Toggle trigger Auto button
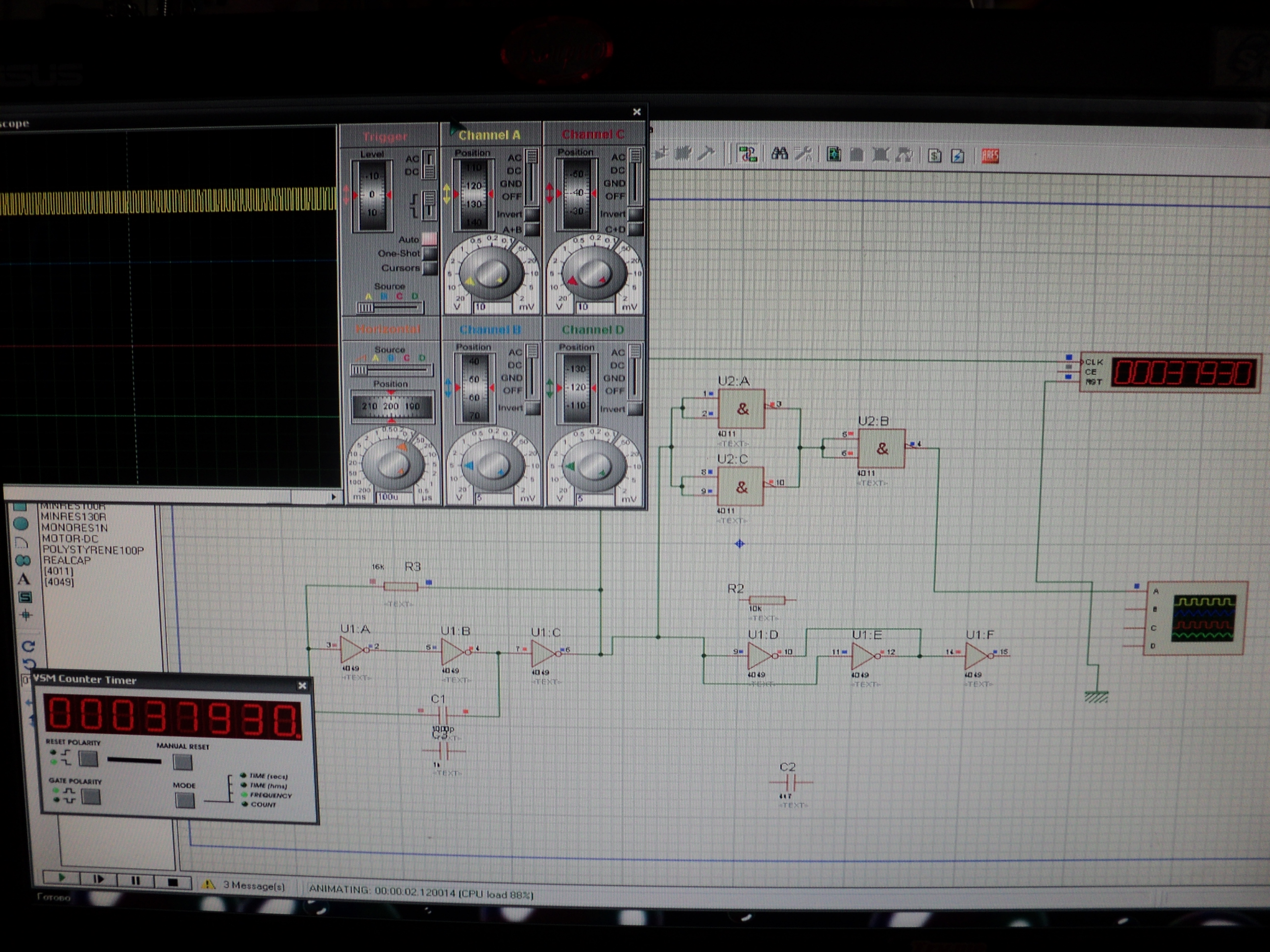Viewport: 1270px width, 952px height. [429, 238]
